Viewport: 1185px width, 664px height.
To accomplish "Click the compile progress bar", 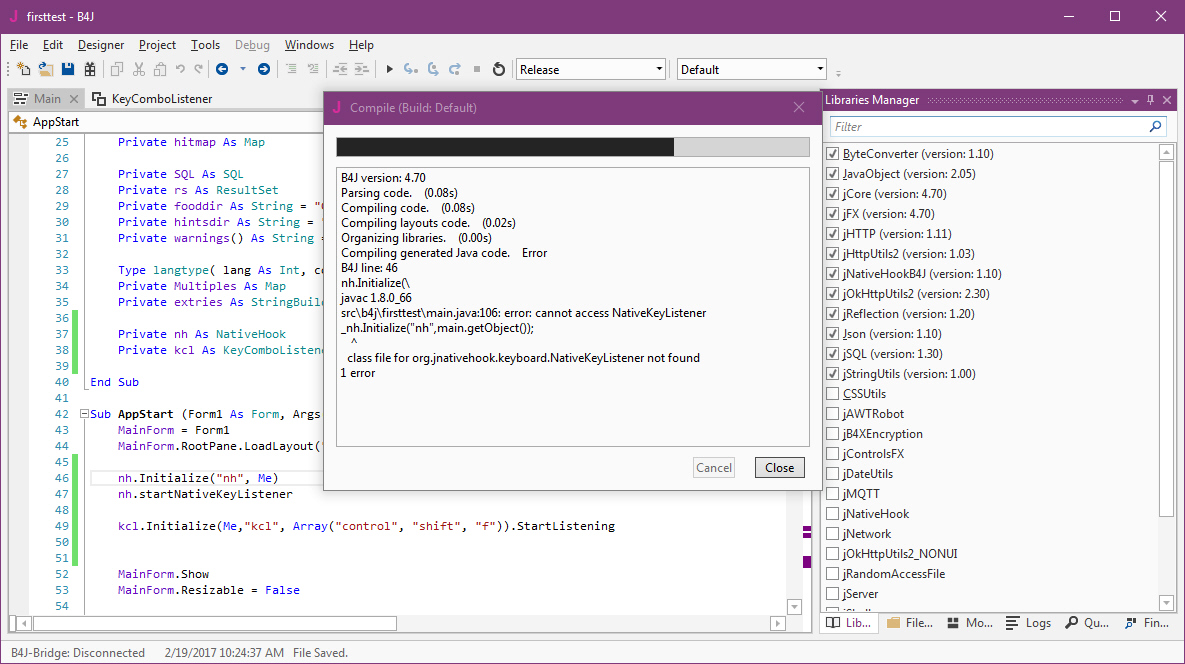I will coord(572,148).
